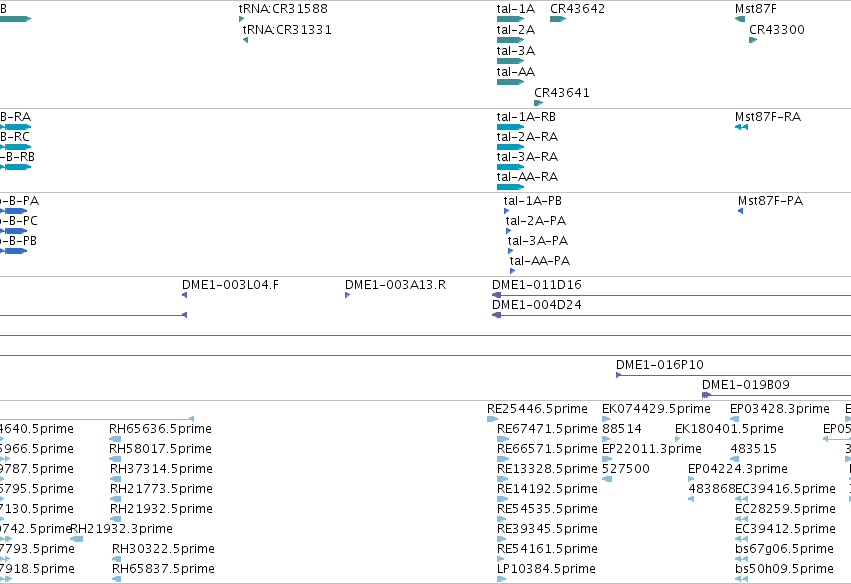Click the RE14192.5prime EST label
This screenshot has width=851, height=584.
click(x=547, y=489)
